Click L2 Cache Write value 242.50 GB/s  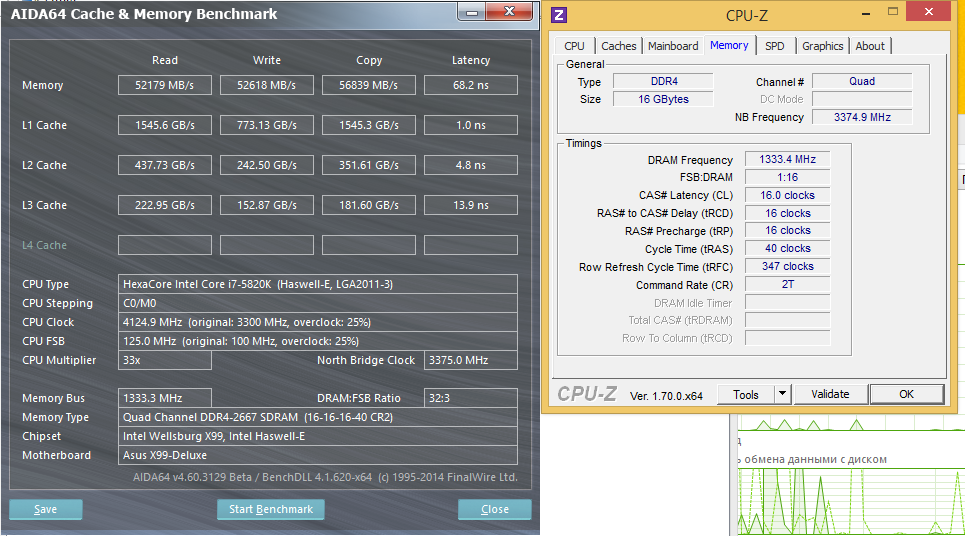[267, 165]
